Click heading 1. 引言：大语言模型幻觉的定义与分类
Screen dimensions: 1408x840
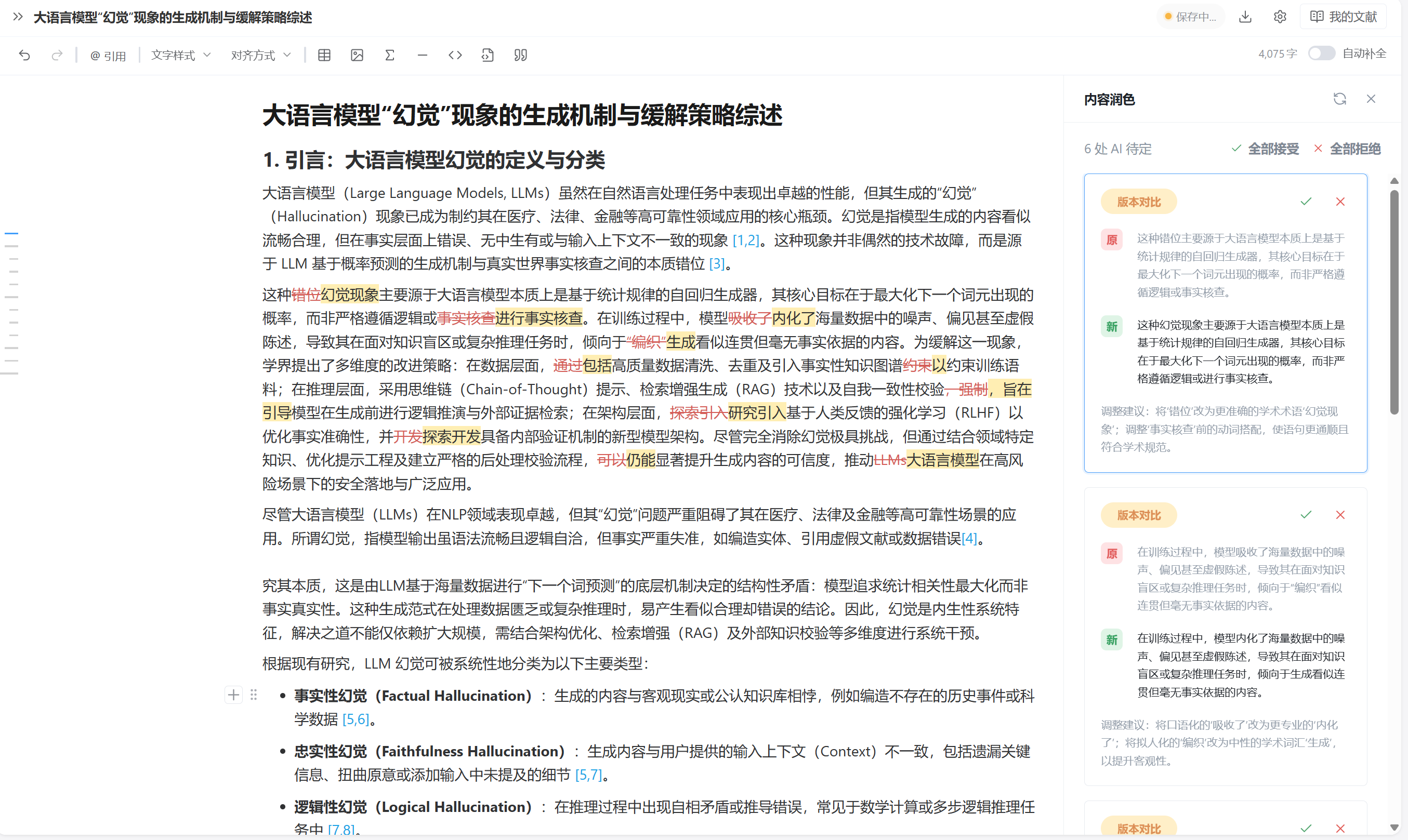tap(433, 160)
